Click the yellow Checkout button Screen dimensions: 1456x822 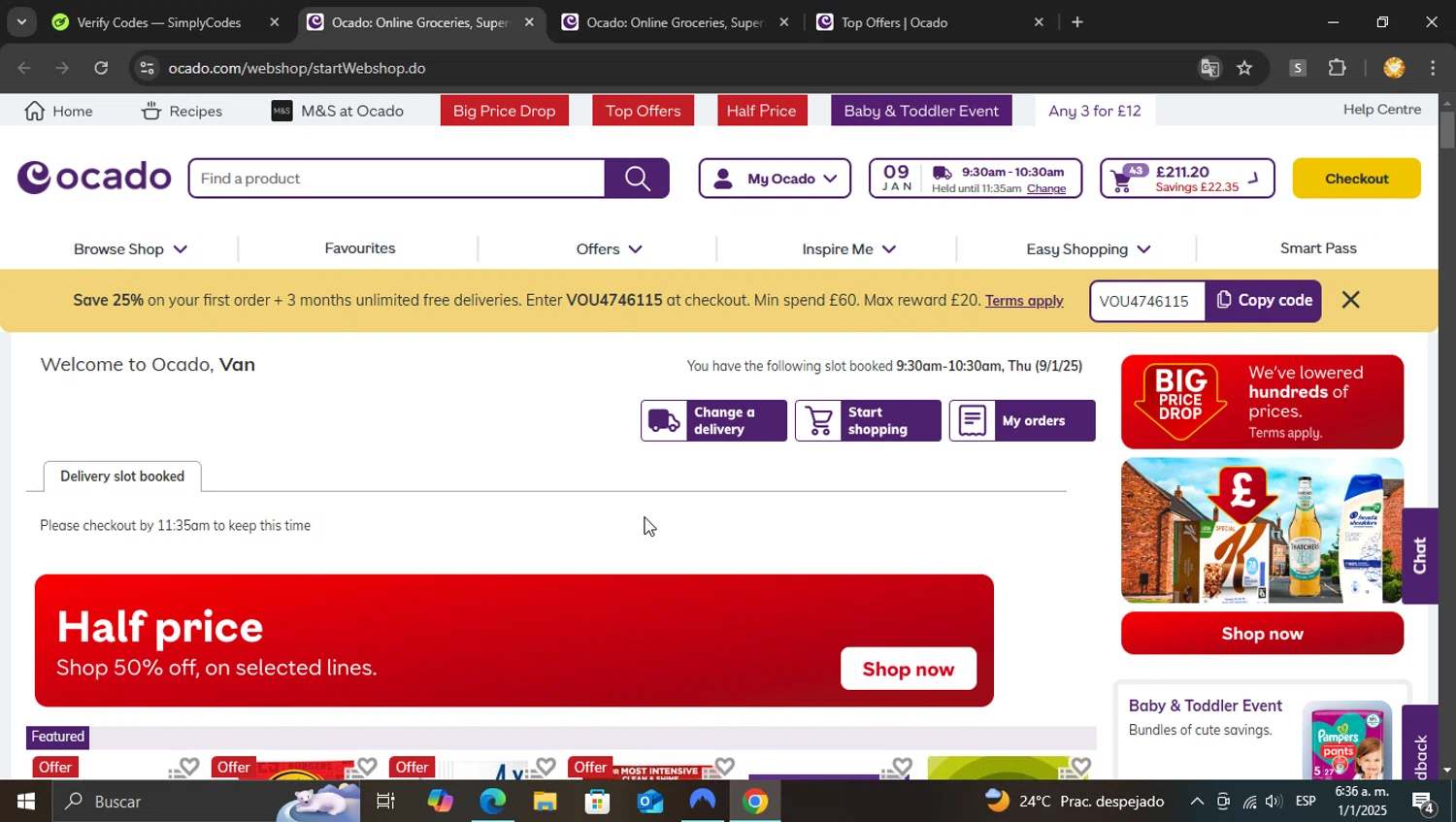[1356, 179]
